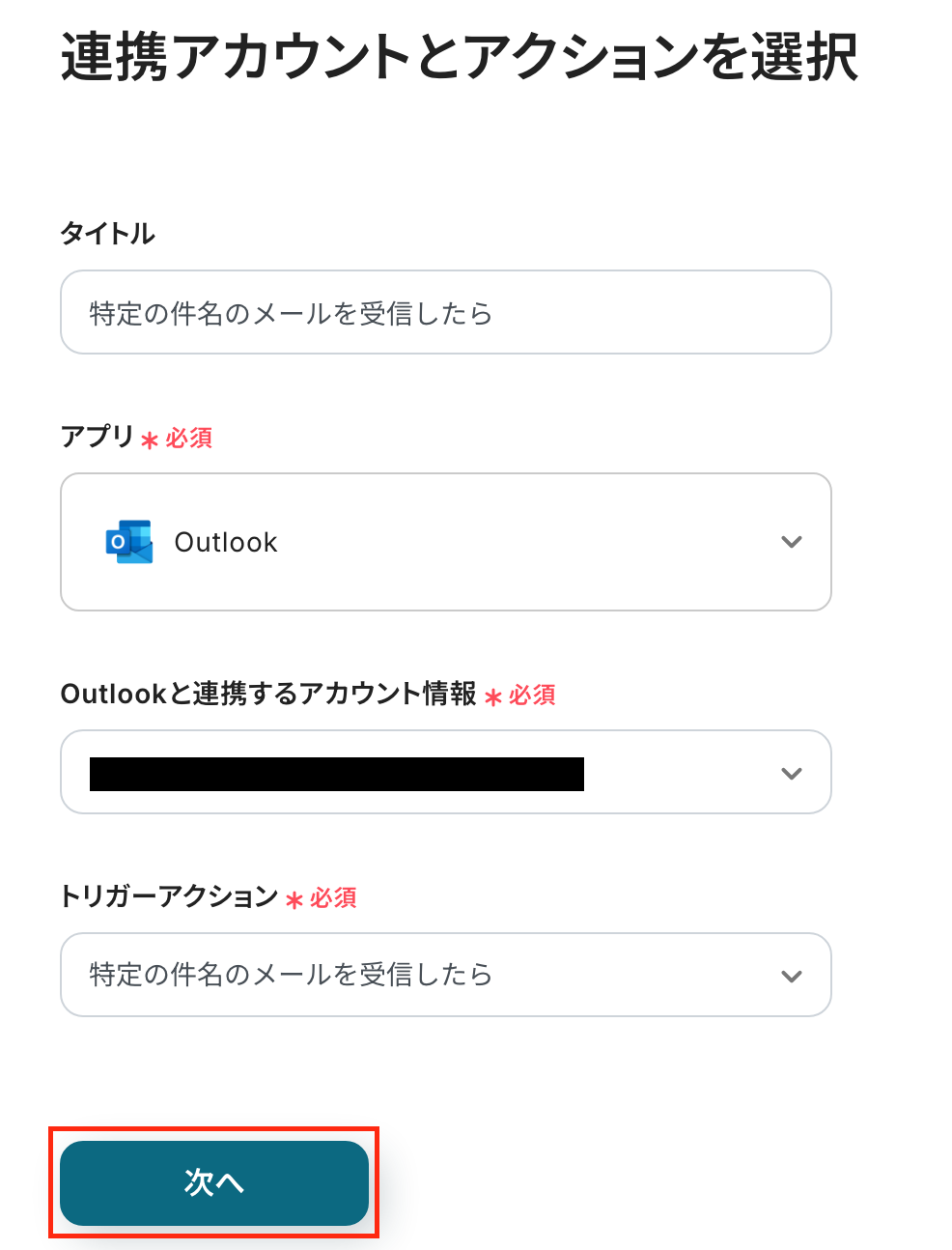Expand the アプリ dropdown chevron
The image size is (952, 1250).
pyautogui.click(x=792, y=542)
